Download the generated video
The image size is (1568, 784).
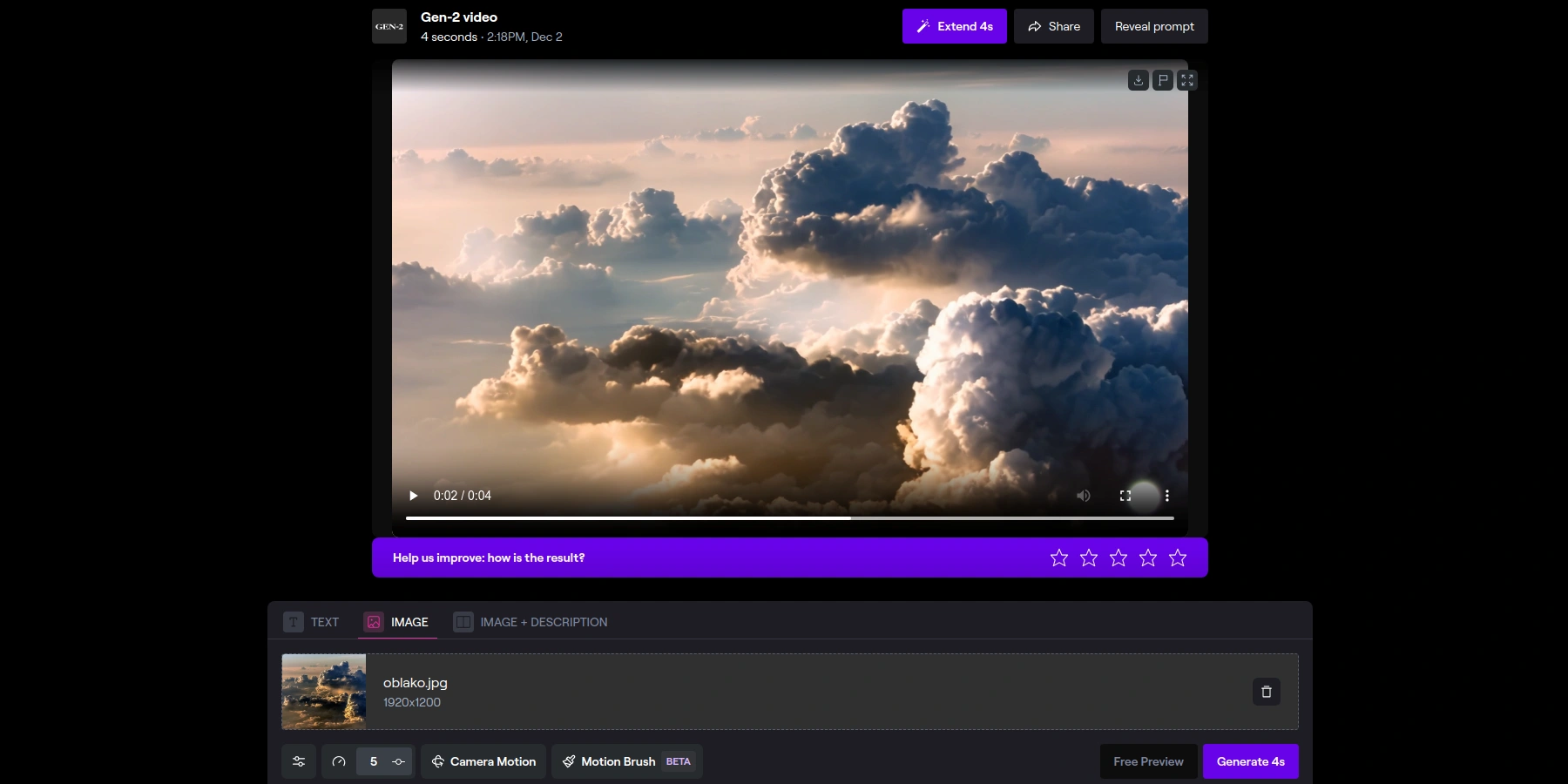point(1138,80)
